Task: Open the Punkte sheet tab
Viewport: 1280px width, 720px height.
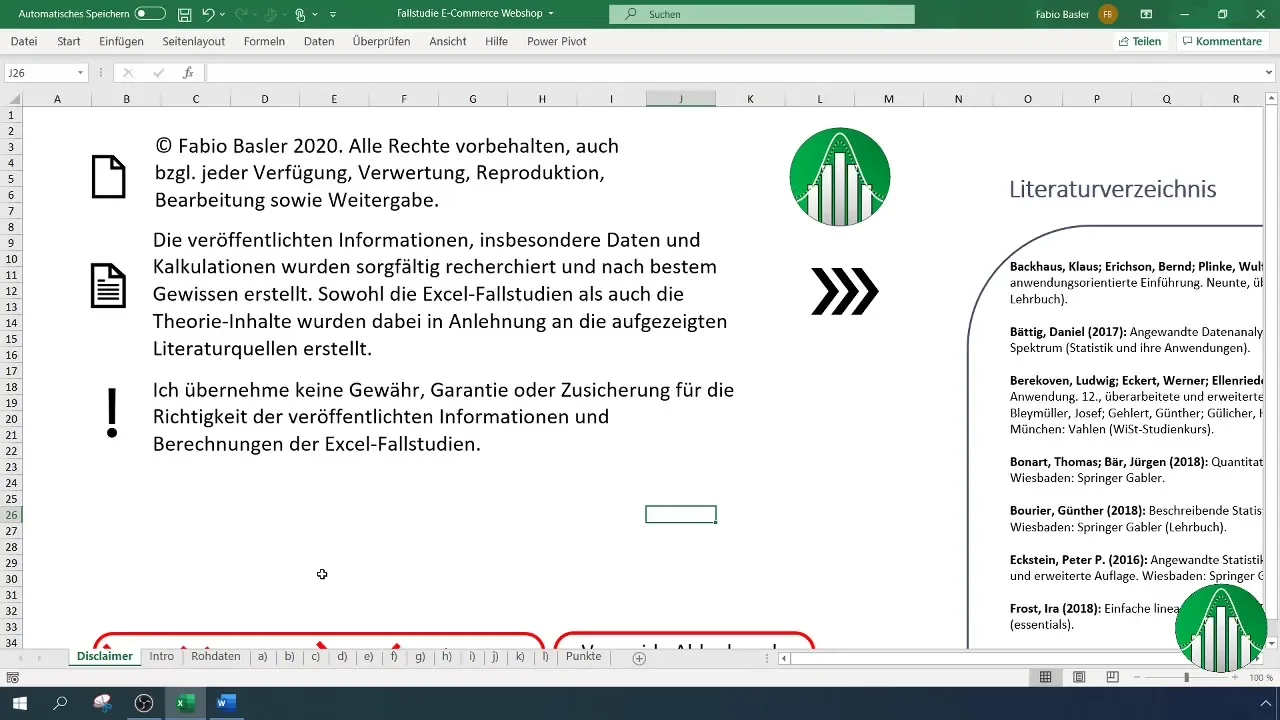Action: point(583,657)
